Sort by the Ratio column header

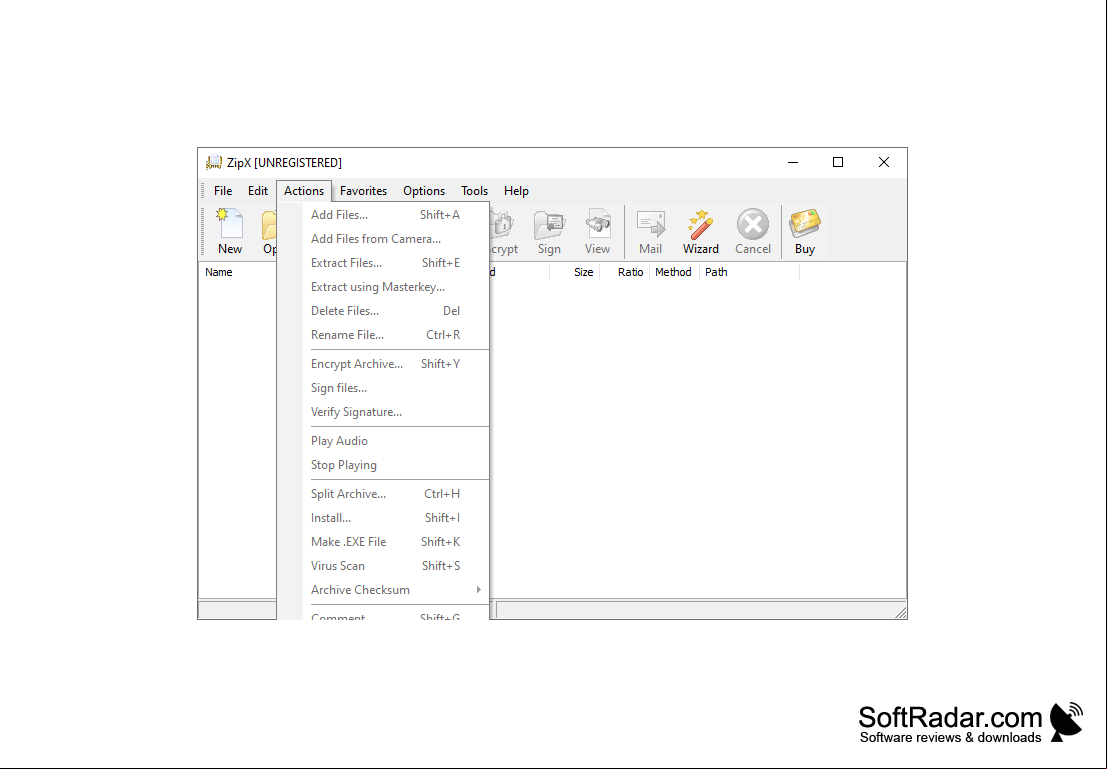625,272
